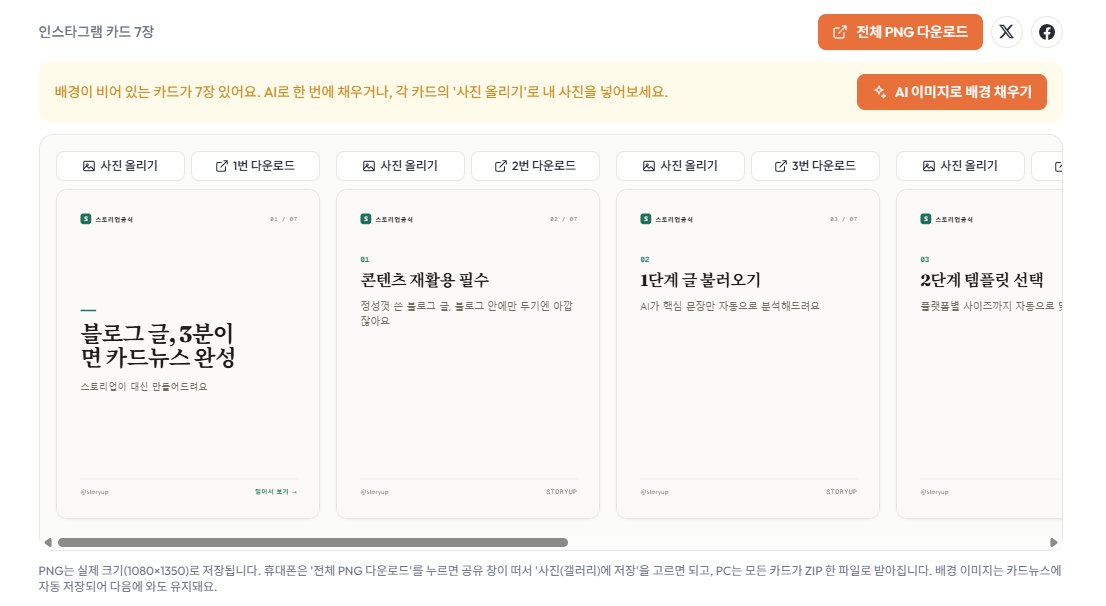1106x606 pixels.
Task: Click the 3번 다운로드 button
Action: [x=815, y=166]
